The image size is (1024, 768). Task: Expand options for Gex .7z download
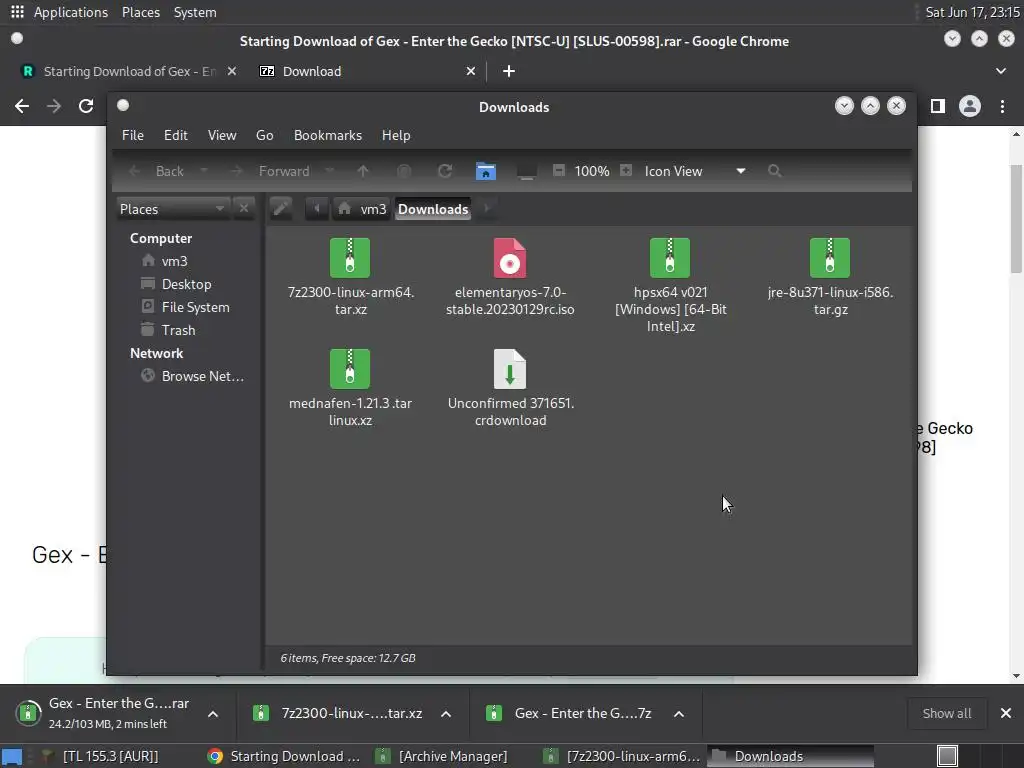[x=679, y=714]
